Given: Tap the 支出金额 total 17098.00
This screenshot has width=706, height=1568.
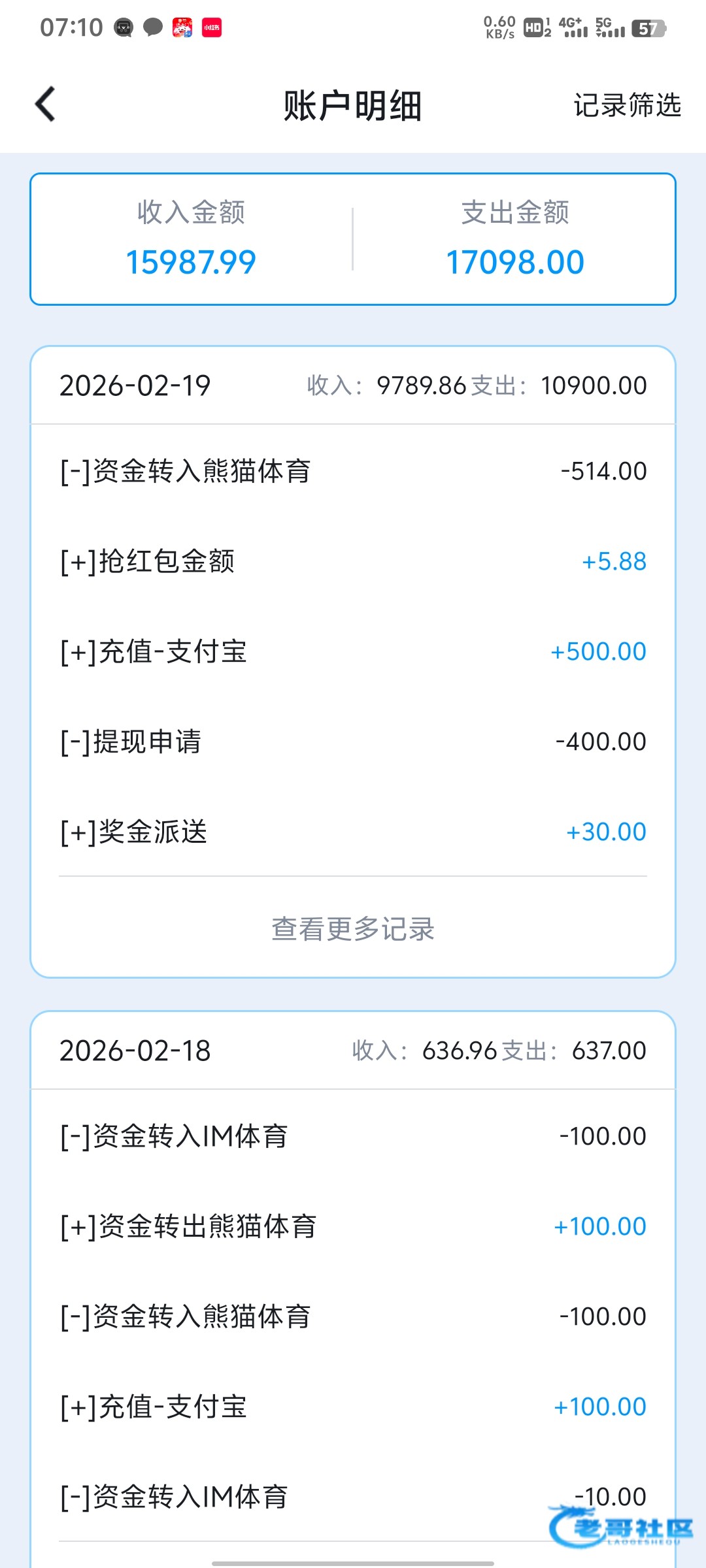Looking at the screenshot, I should [514, 262].
